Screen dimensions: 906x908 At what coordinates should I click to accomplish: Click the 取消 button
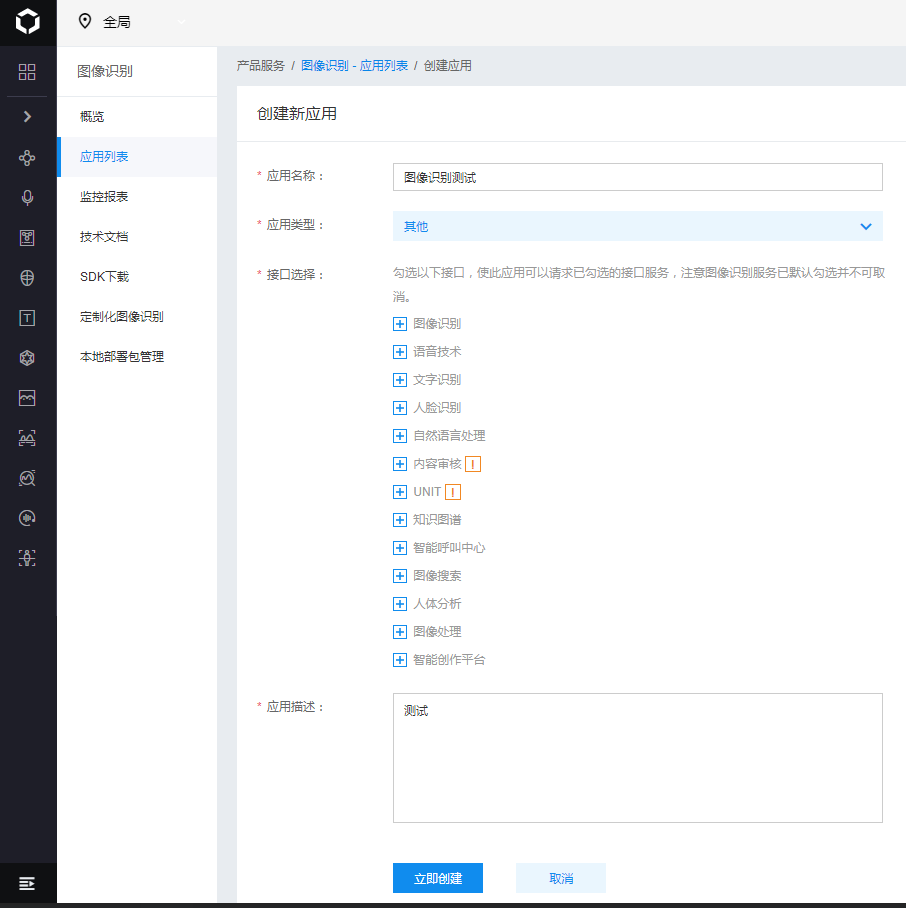tap(561, 878)
